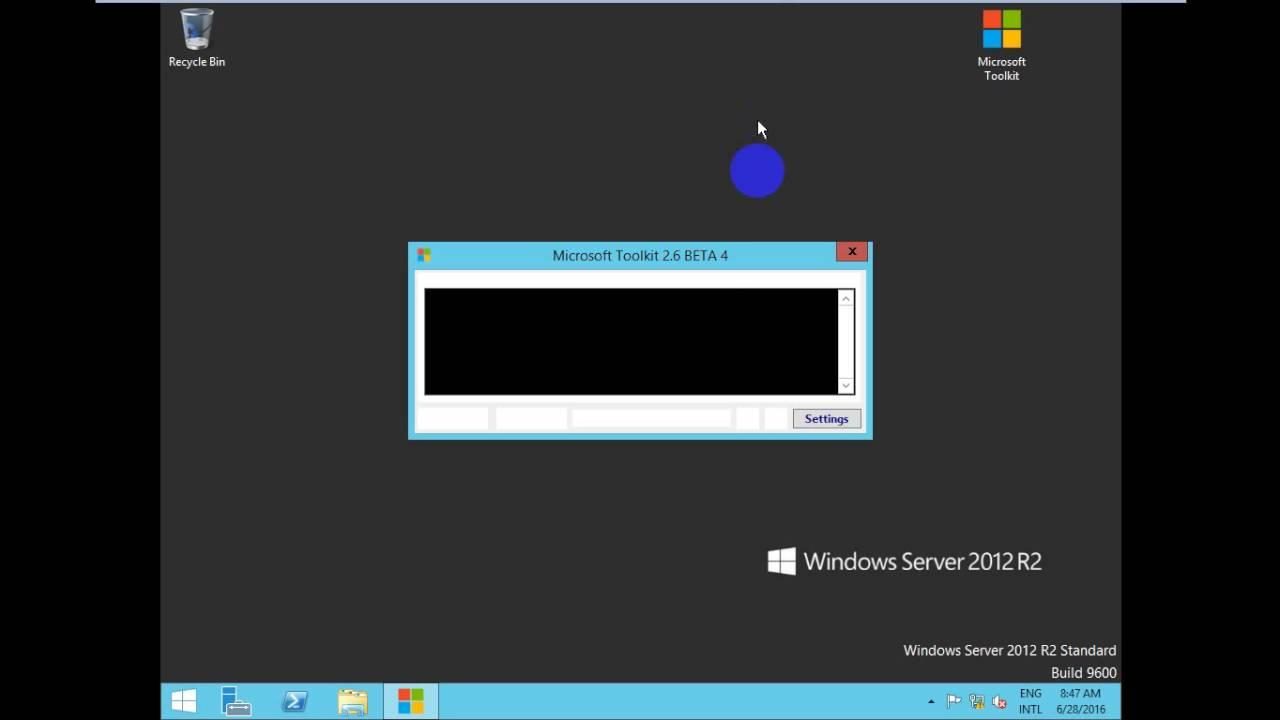Switch ENG INTL input language
The height and width of the screenshot is (720, 1280).
[x=1030, y=701]
